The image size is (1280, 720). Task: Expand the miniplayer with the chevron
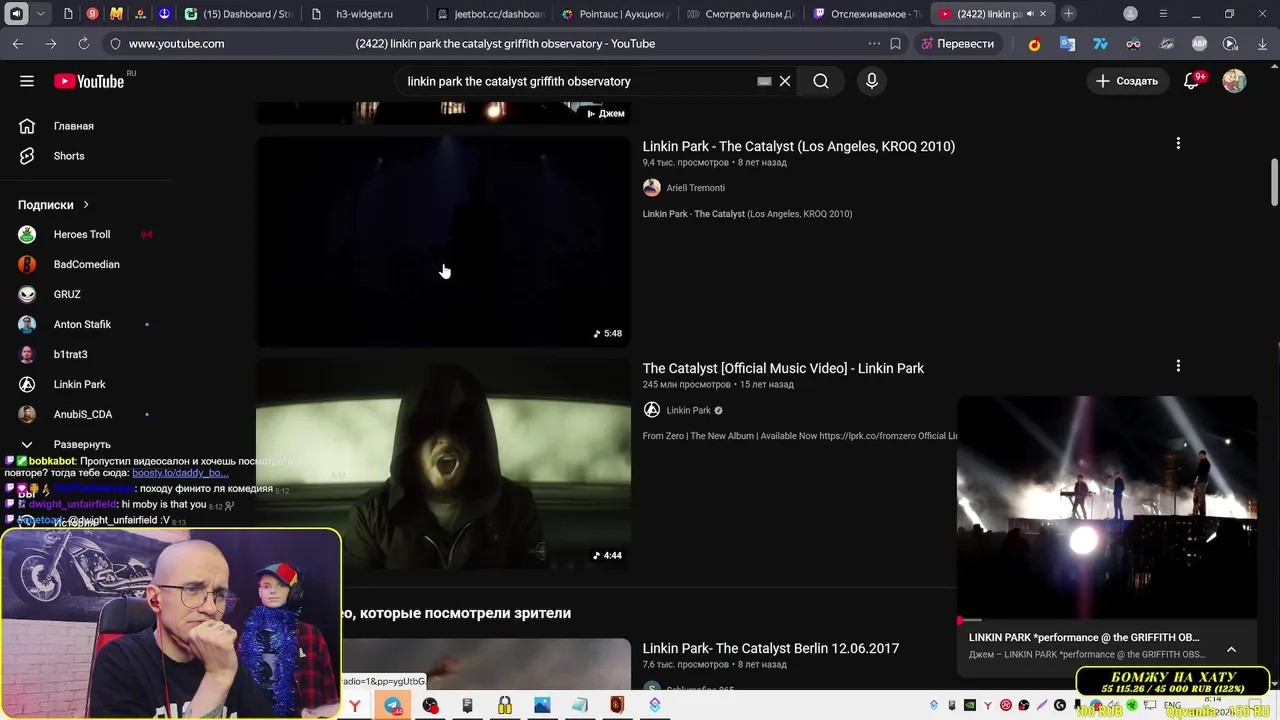point(1231,649)
